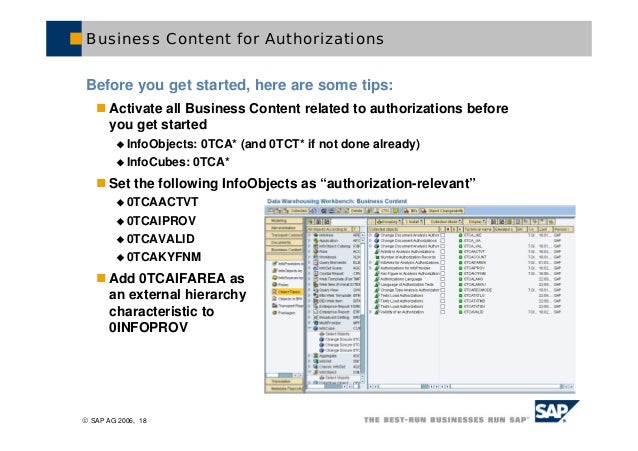Click the InfoCube icon in object tree

click(316, 328)
